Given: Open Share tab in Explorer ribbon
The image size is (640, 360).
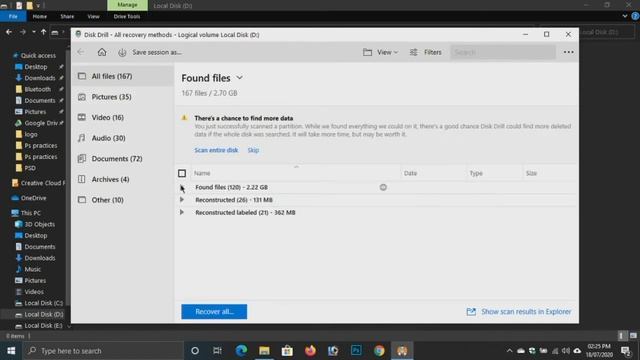Looking at the screenshot, I should click(x=67, y=16).
